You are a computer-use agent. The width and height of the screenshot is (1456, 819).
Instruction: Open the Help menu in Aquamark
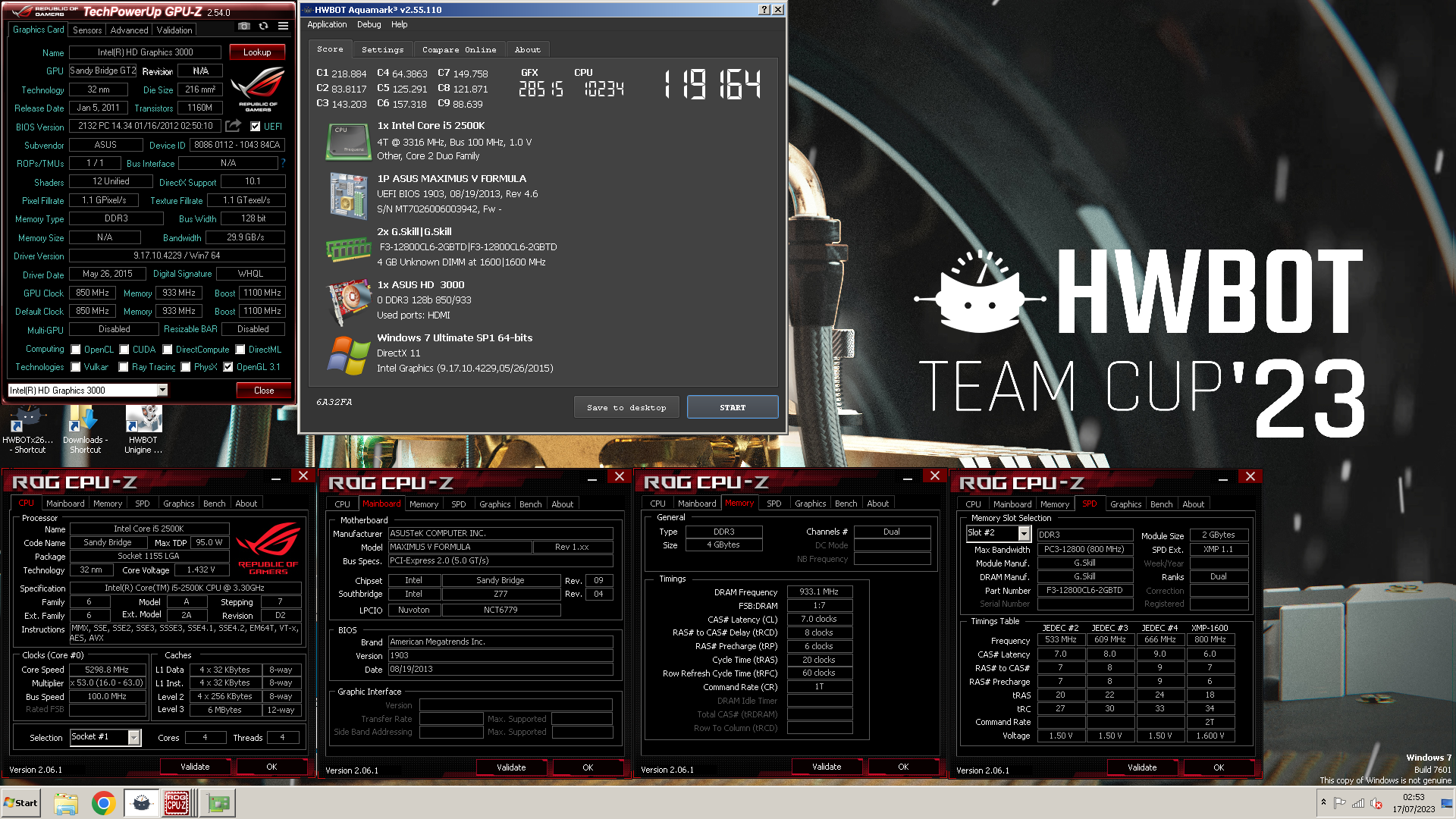[400, 24]
